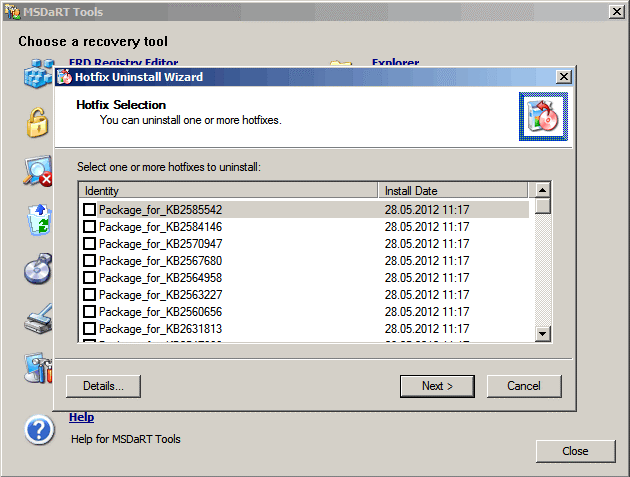Click the Explorer folder icon in MSDaRT Tools
The width and height of the screenshot is (630, 477).
[341, 63]
